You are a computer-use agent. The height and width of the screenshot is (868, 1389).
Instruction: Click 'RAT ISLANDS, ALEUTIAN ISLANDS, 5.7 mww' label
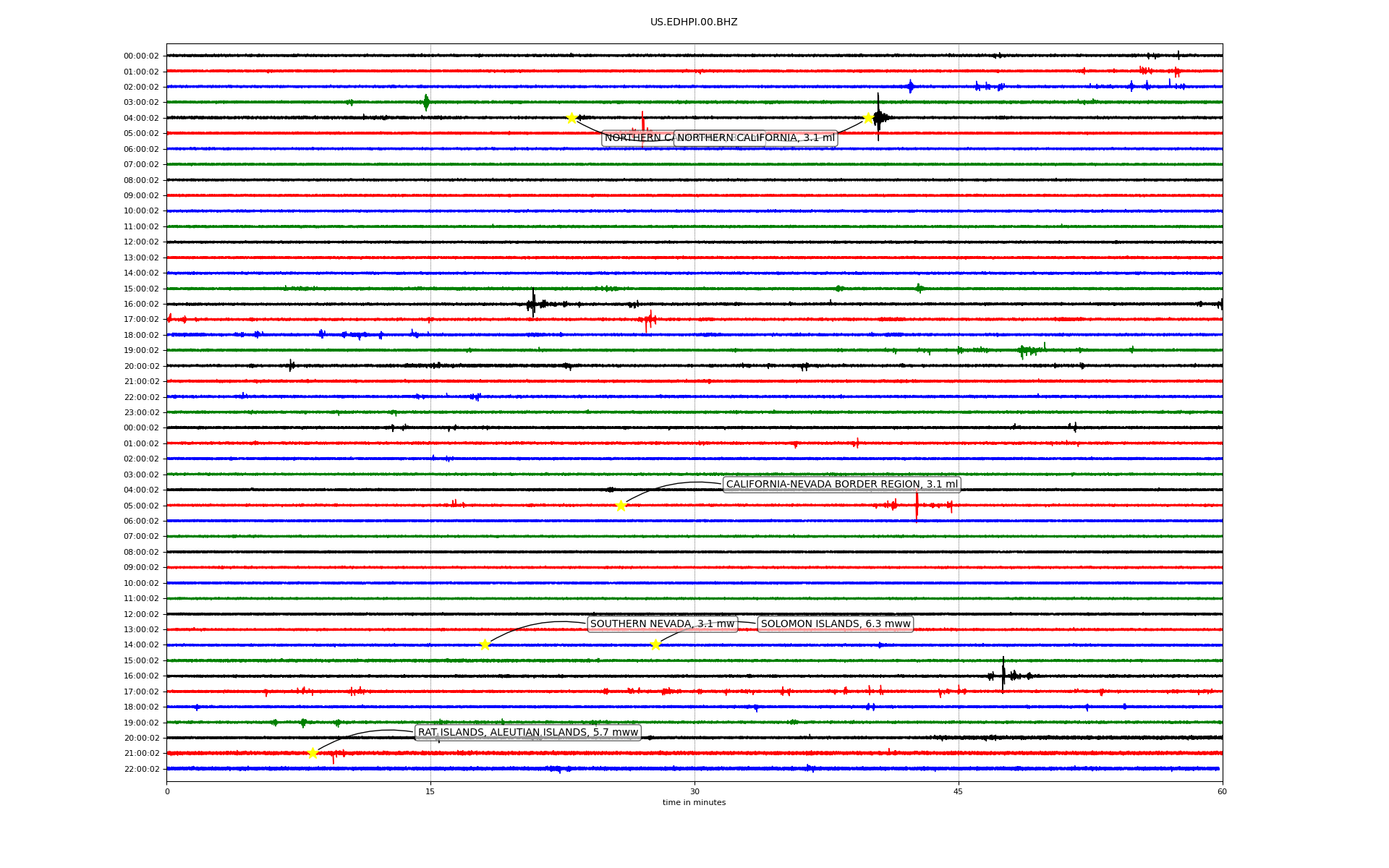click(x=528, y=732)
